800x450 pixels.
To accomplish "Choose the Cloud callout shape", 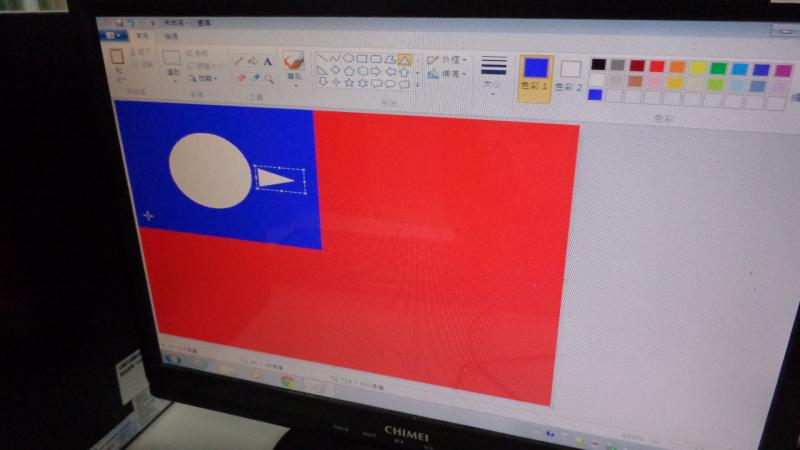I will point(405,84).
